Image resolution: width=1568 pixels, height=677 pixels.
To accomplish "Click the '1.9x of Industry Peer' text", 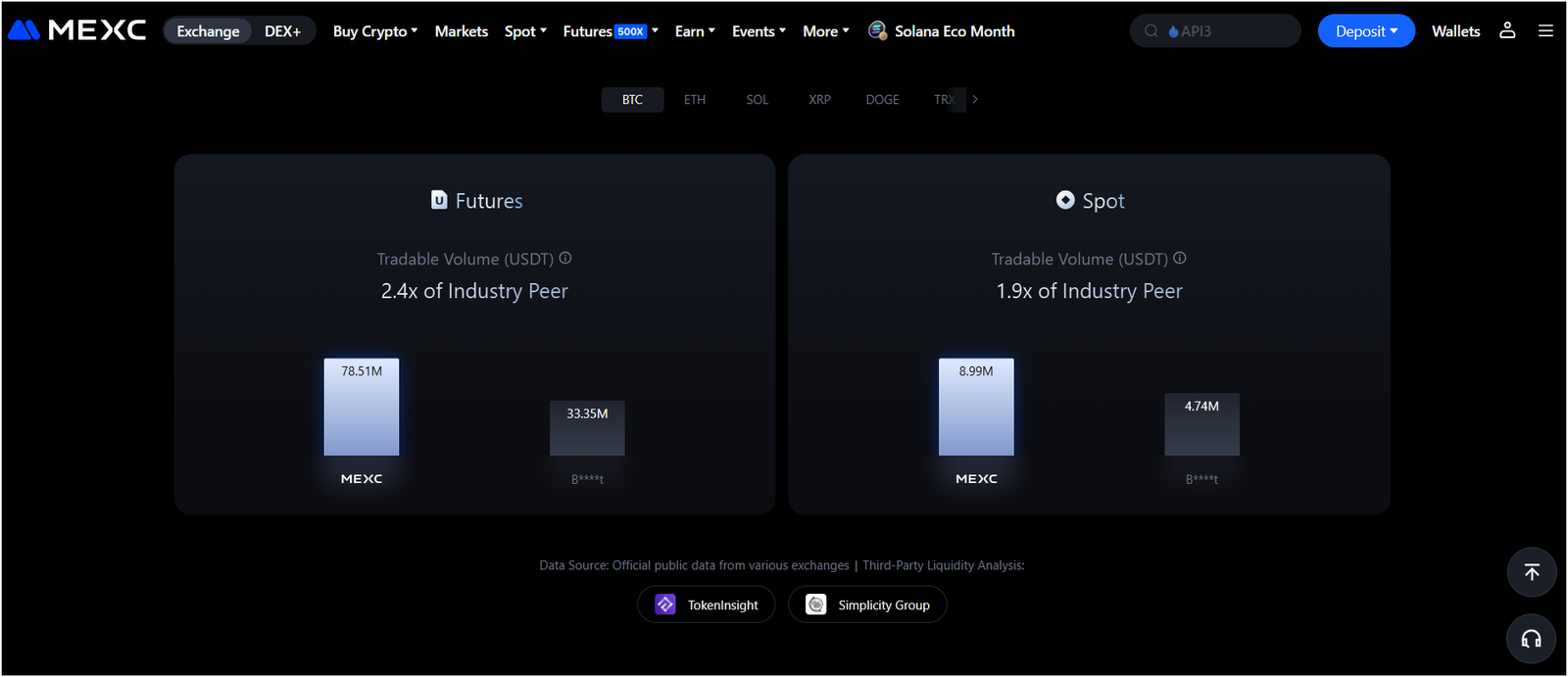I will pyautogui.click(x=1090, y=291).
